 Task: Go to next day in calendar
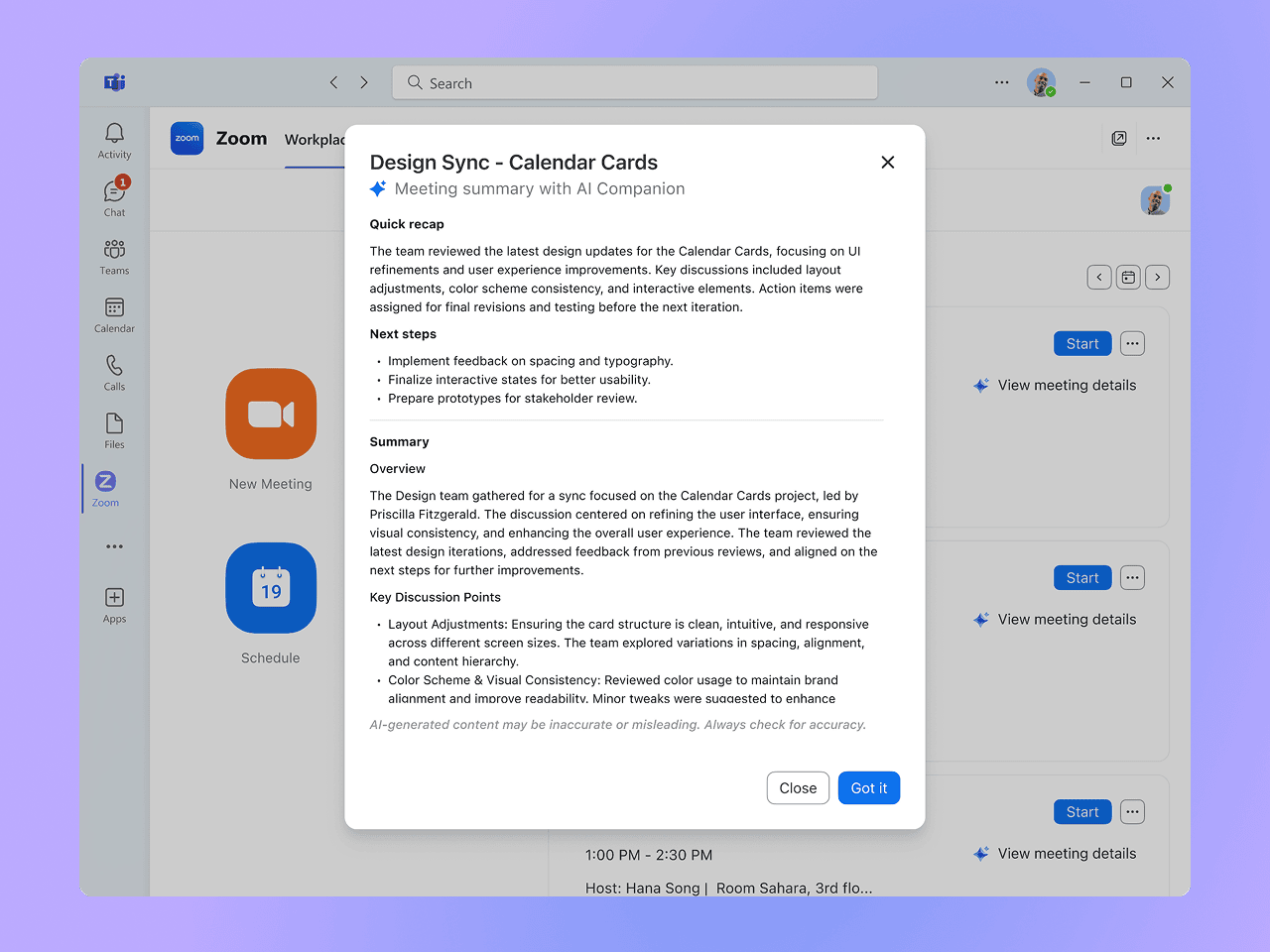[1157, 278]
